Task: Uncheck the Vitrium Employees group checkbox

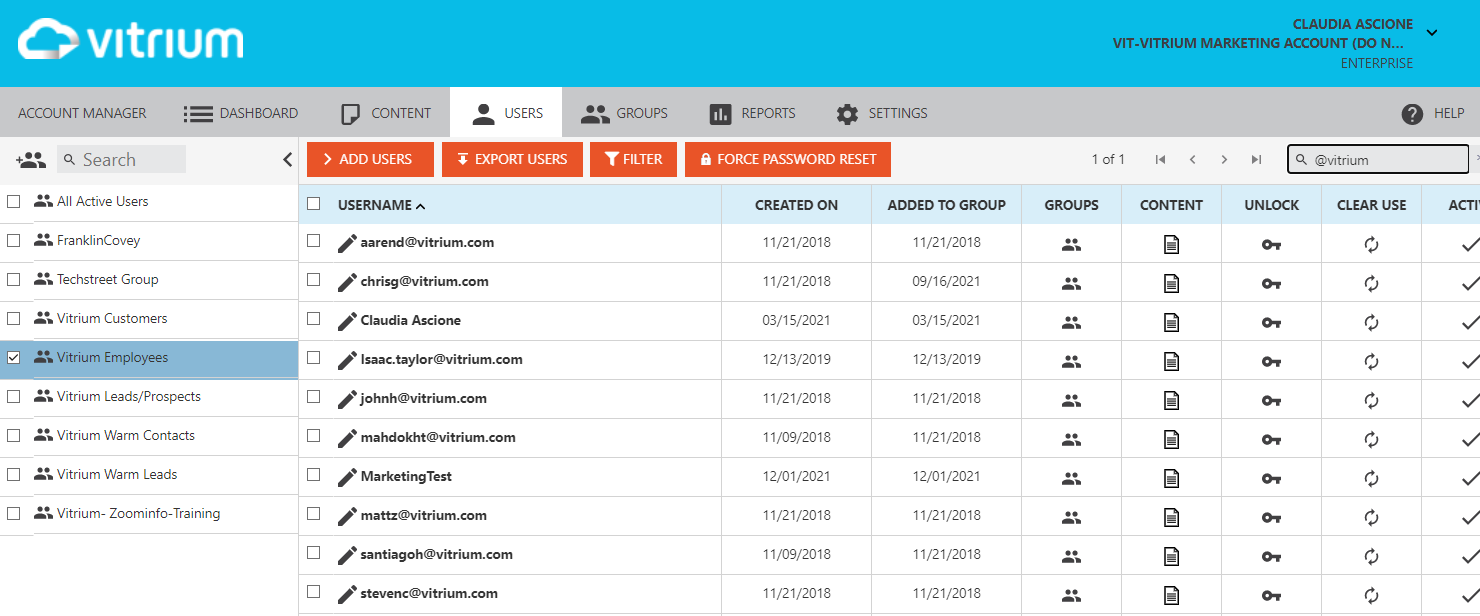Action: click(14, 358)
